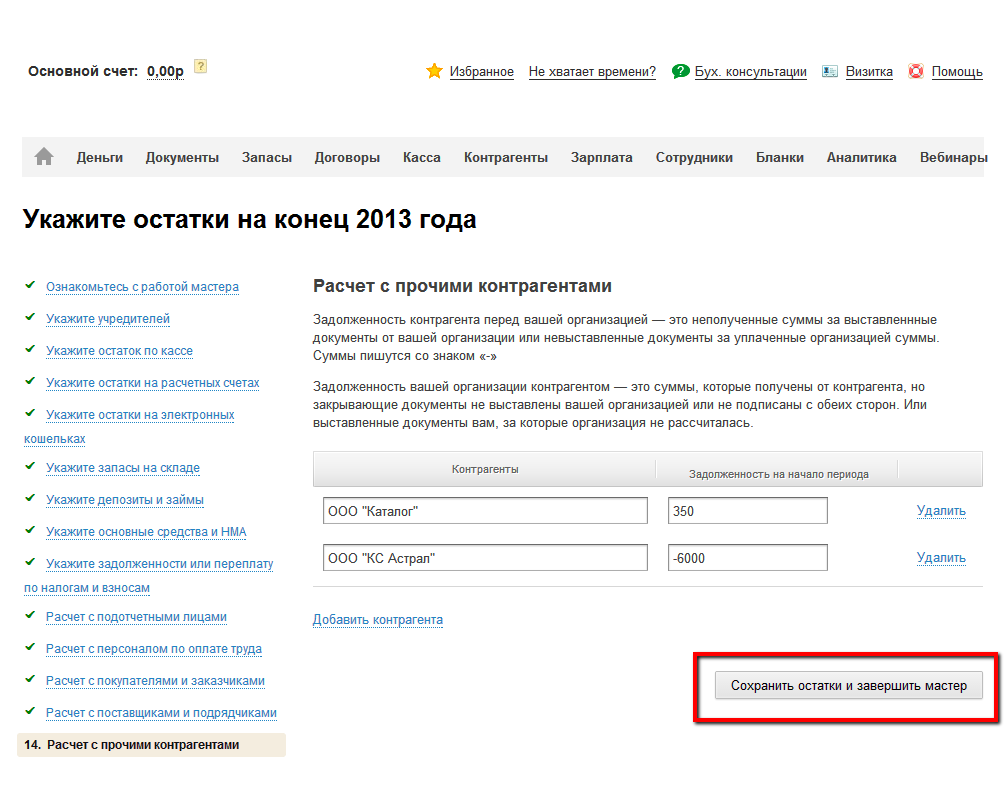
Task: Click the contractor field ООО "КС Астрал"
Action: pyautogui.click(x=485, y=558)
